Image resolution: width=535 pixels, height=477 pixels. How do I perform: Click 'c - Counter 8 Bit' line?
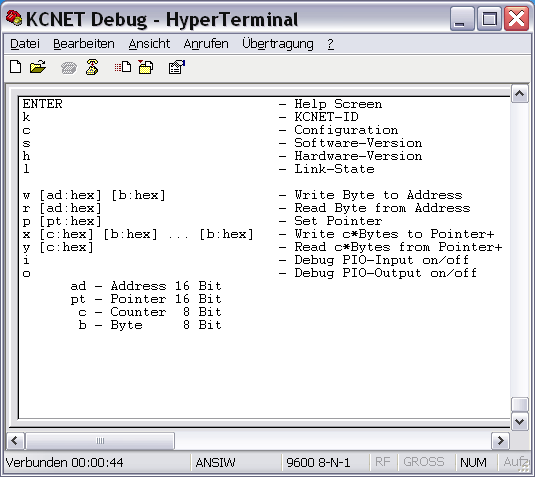tap(150, 312)
